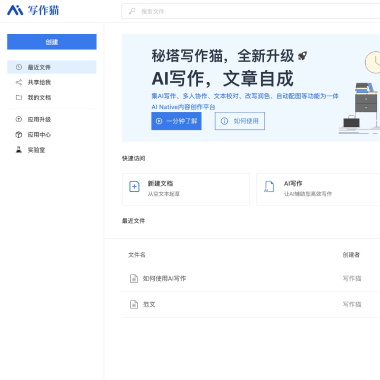Click the 新建文档 plus icon

[x=134, y=186]
